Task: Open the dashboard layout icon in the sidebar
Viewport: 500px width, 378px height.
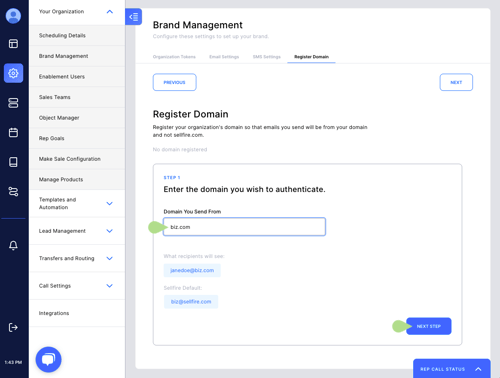Action: click(x=13, y=44)
